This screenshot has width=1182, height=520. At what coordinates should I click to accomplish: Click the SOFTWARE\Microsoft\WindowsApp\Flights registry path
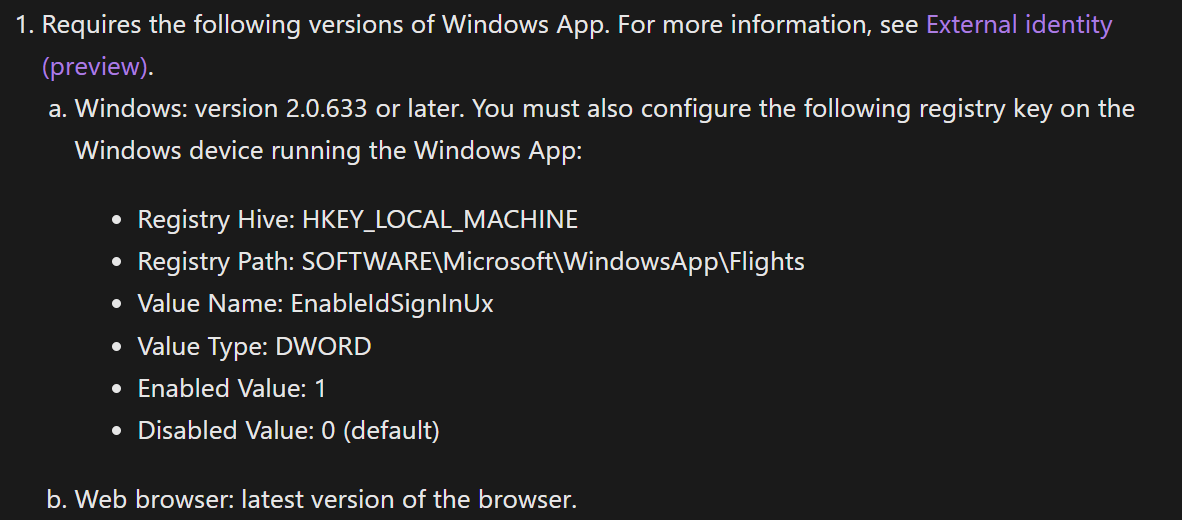click(x=553, y=262)
